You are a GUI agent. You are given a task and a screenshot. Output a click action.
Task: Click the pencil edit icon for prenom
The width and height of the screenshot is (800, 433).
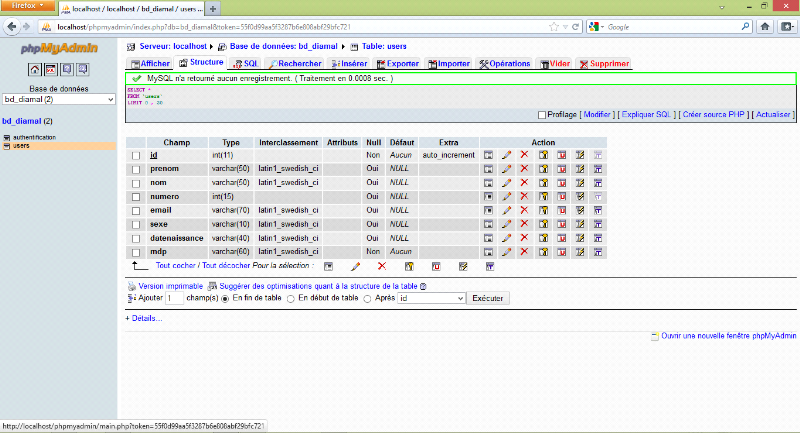[x=506, y=169]
